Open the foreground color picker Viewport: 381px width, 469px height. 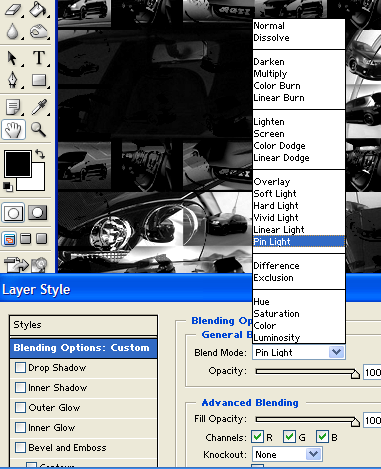(x=18, y=163)
